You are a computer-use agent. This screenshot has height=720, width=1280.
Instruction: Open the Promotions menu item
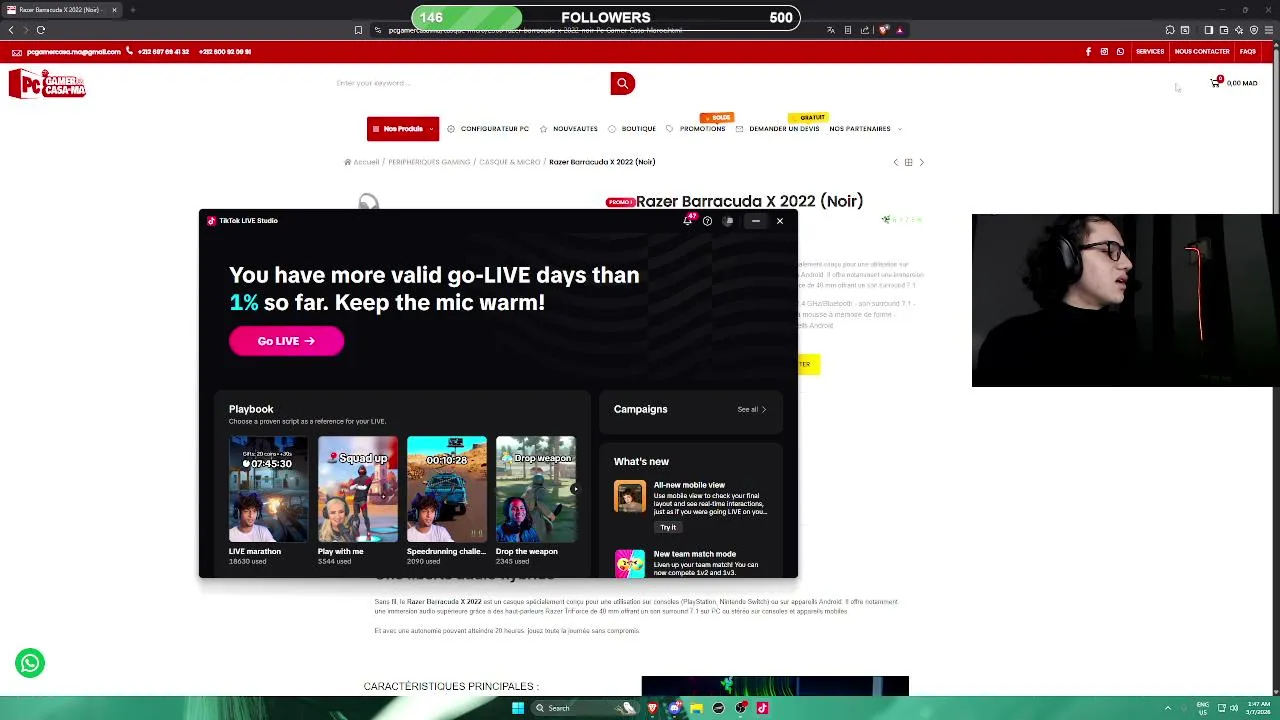pyautogui.click(x=696, y=129)
